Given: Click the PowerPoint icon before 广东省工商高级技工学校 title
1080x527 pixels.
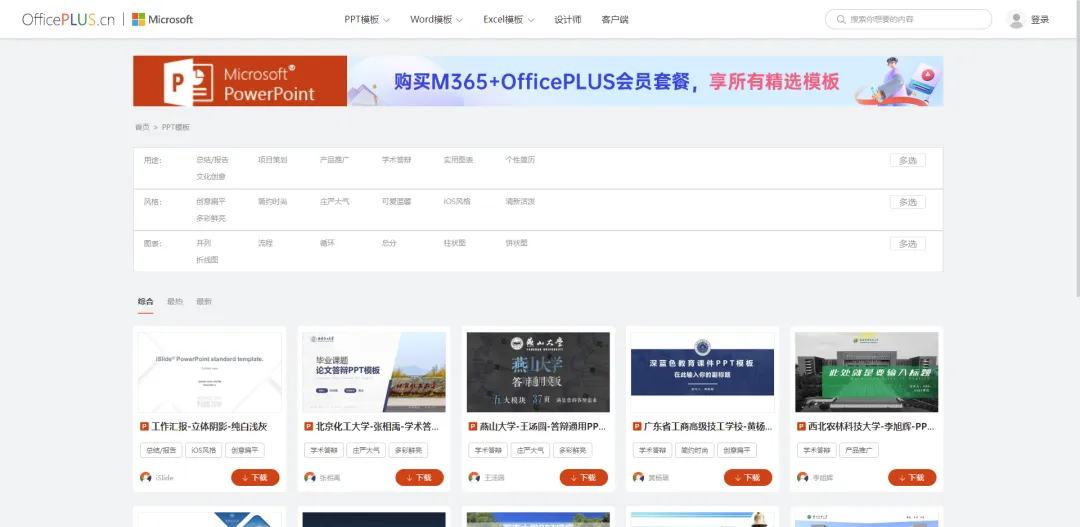Looking at the screenshot, I should point(637,426).
